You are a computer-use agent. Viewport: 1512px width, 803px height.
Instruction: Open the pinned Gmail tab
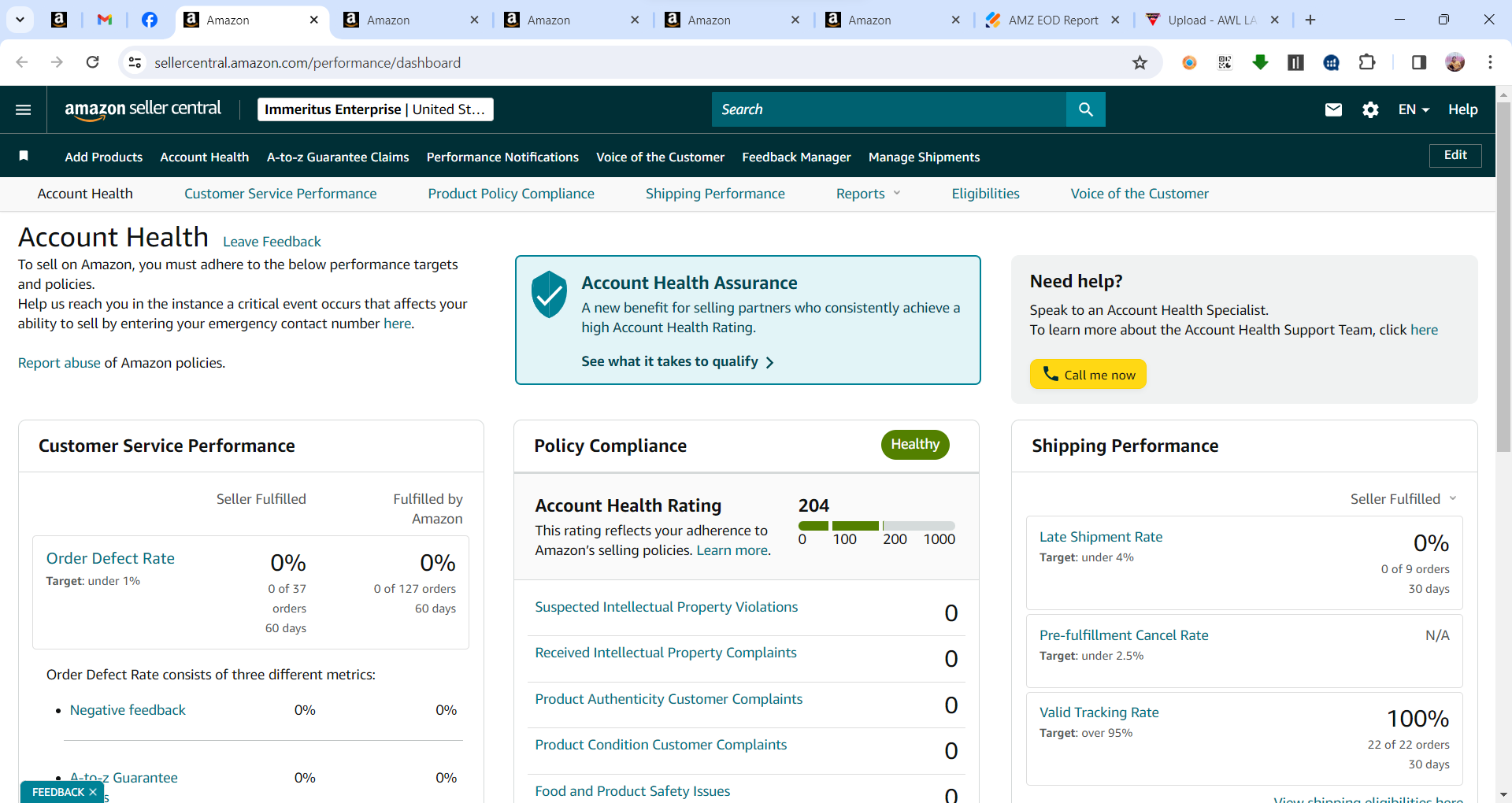tap(105, 20)
